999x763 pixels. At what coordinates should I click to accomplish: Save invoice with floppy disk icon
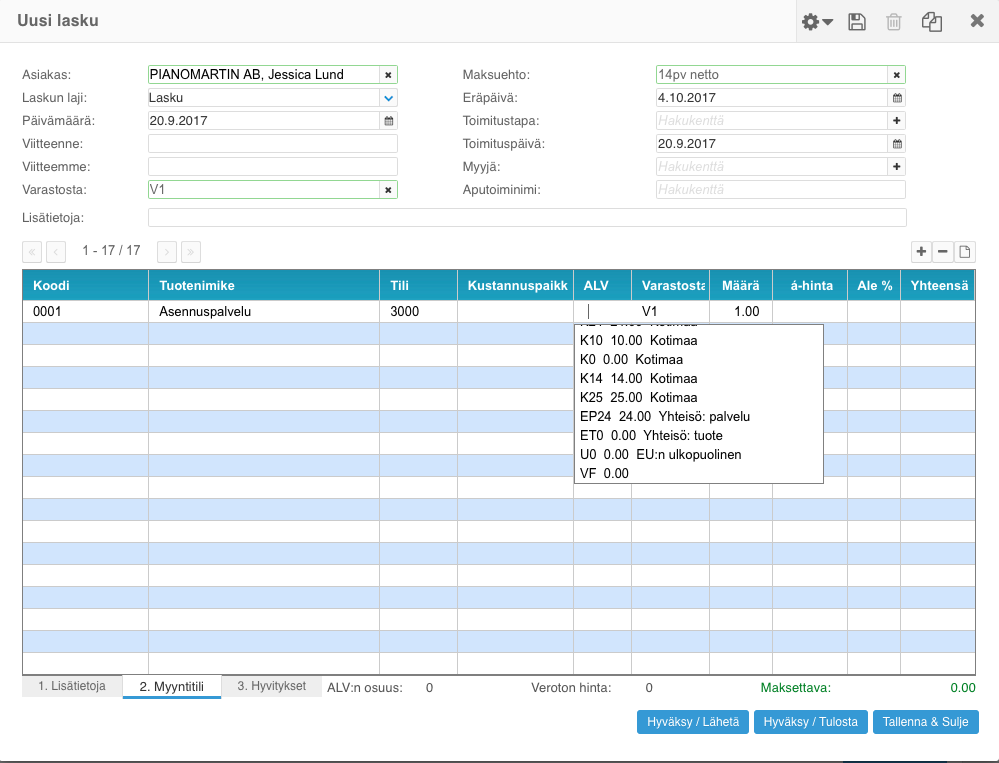pyautogui.click(x=857, y=22)
